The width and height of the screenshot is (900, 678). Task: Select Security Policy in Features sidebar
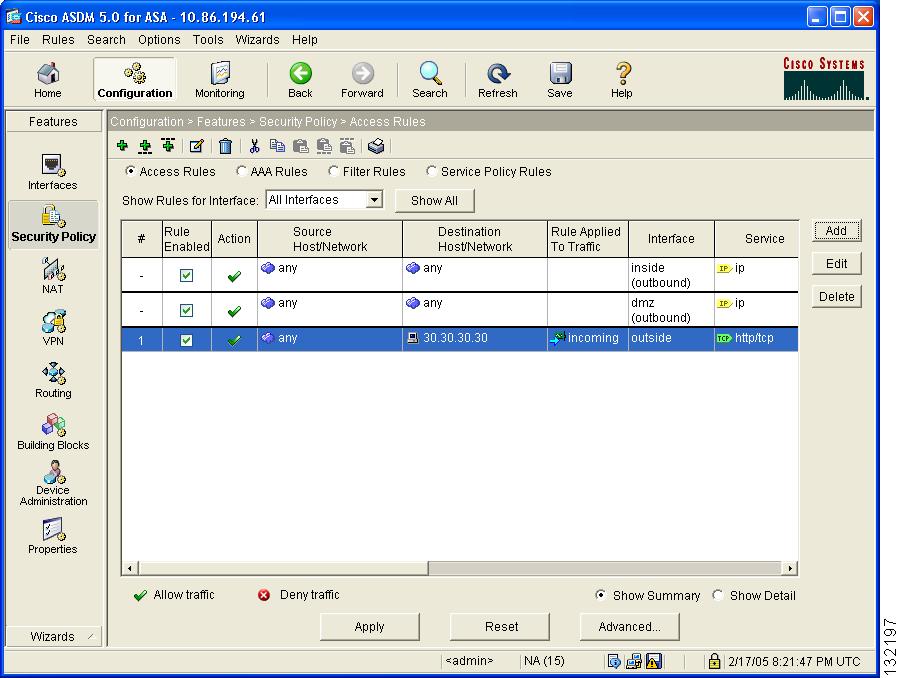(53, 224)
